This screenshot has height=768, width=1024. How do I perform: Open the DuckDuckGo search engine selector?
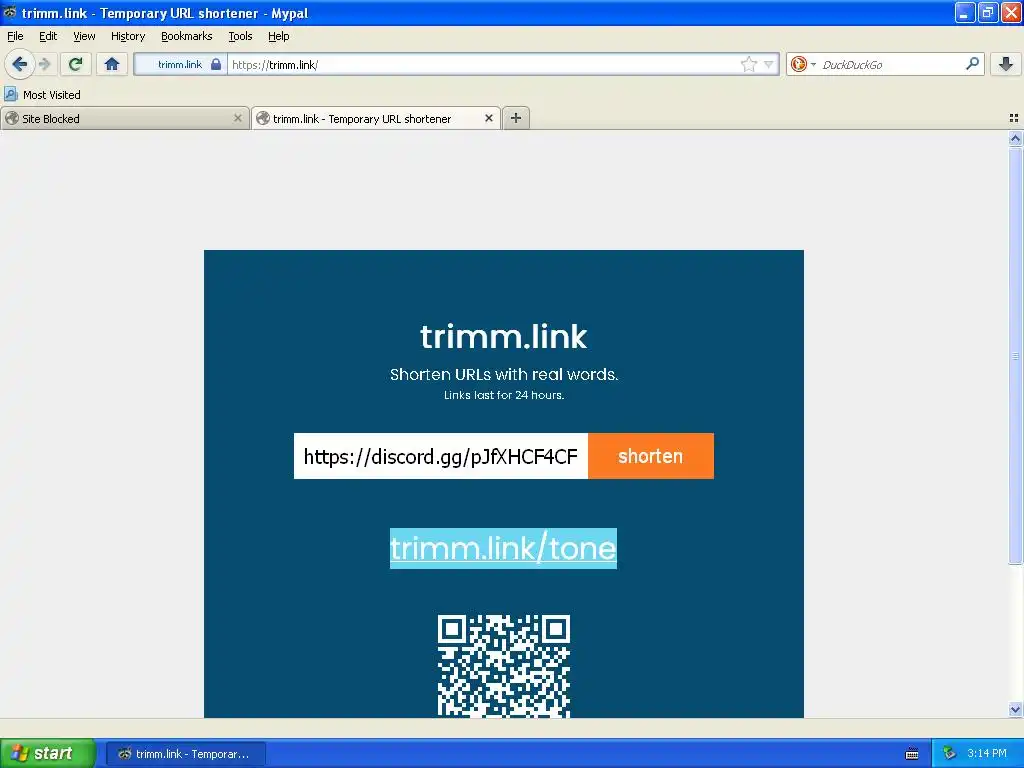(x=803, y=64)
